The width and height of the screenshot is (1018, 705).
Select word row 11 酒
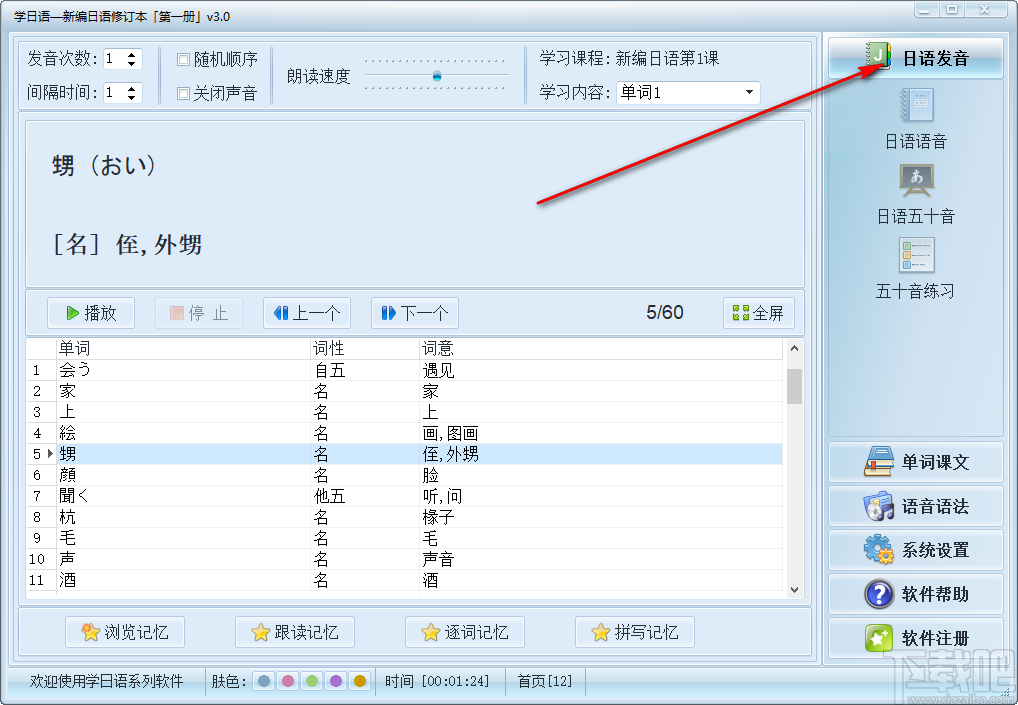[404, 580]
